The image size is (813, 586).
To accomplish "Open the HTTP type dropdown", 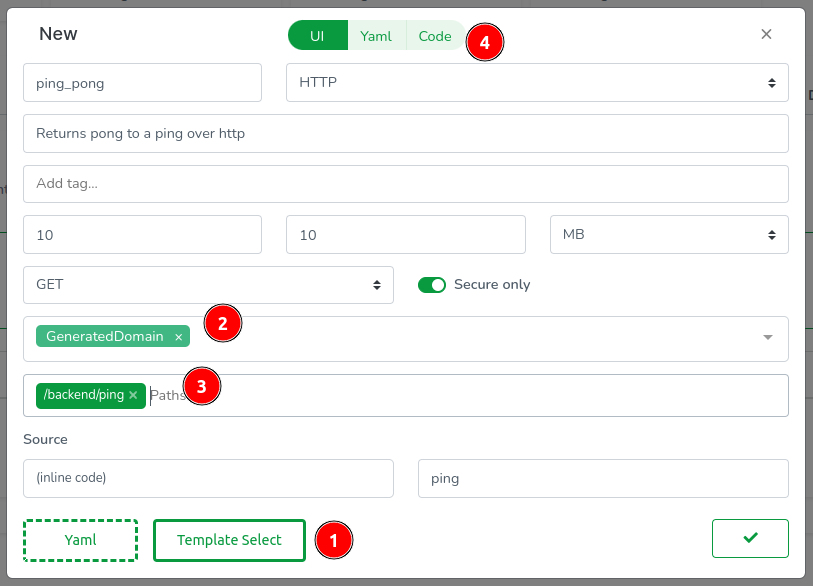I will (x=537, y=83).
